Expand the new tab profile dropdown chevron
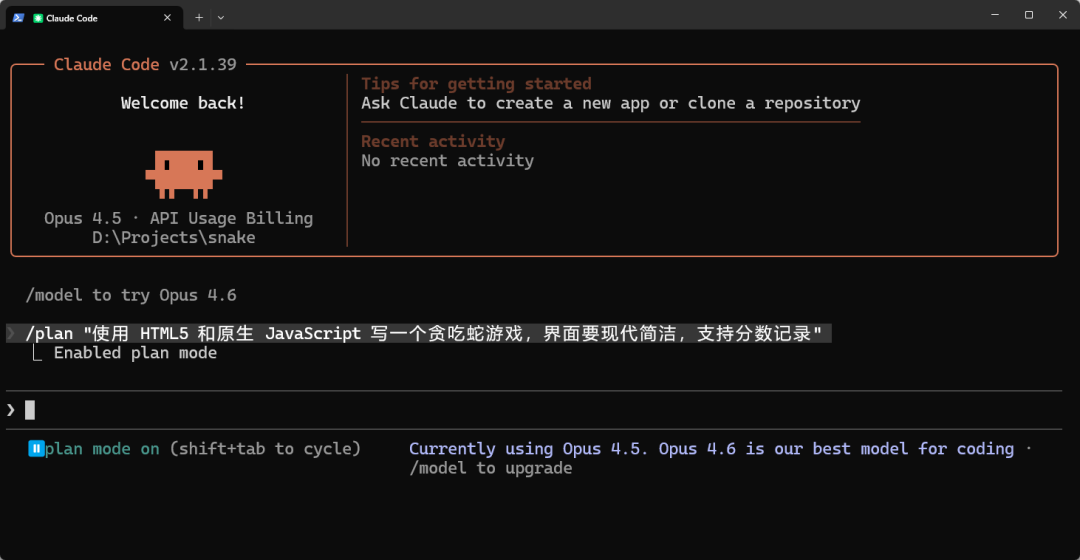1080x560 pixels. (x=221, y=17)
